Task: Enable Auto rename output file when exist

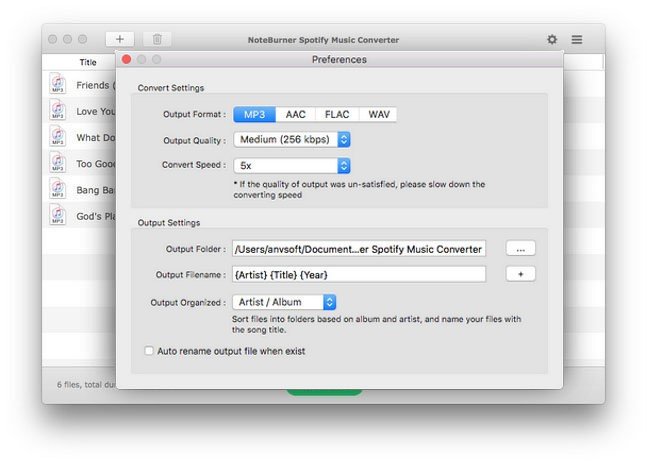Action: tap(149, 351)
